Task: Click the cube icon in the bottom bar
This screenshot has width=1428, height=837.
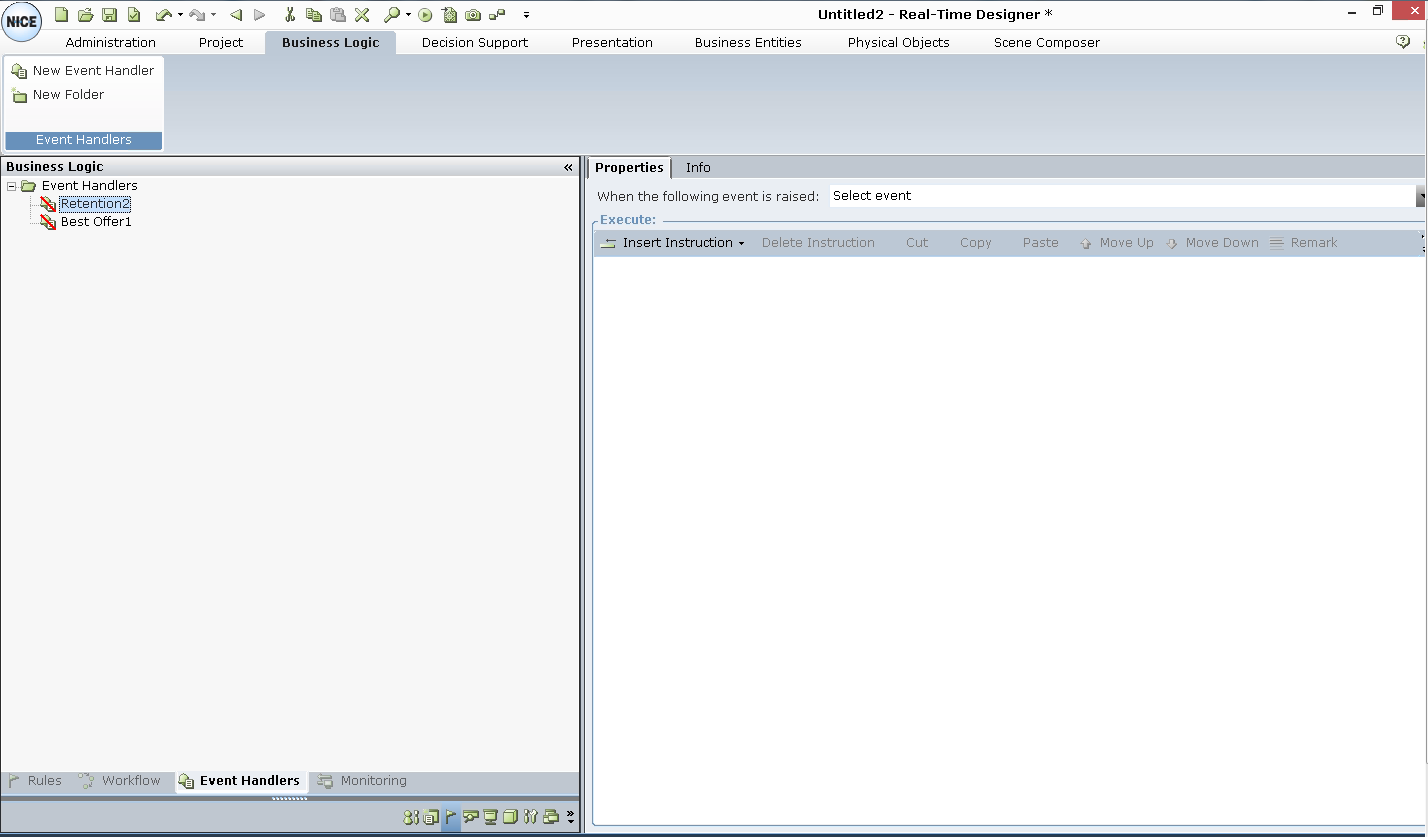Action: pos(510,817)
